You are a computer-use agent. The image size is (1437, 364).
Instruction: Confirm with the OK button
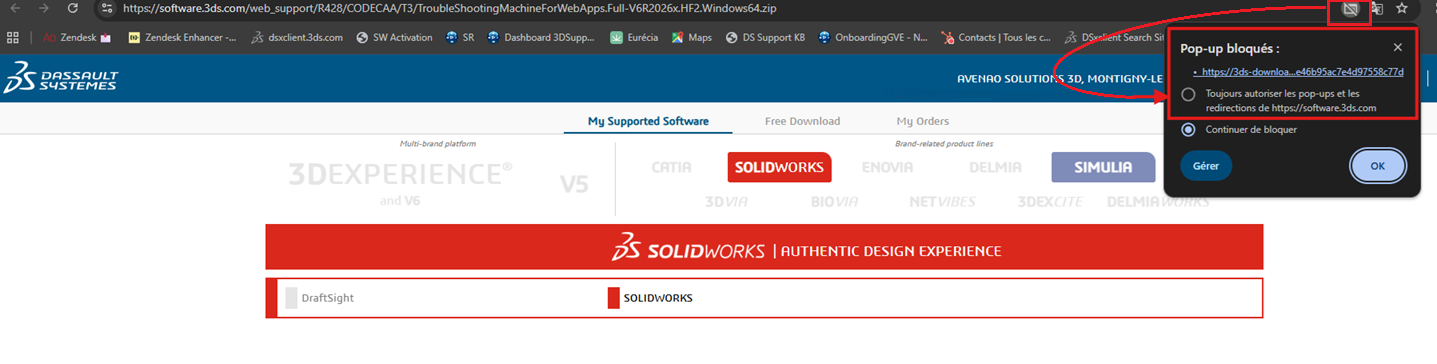click(1377, 166)
